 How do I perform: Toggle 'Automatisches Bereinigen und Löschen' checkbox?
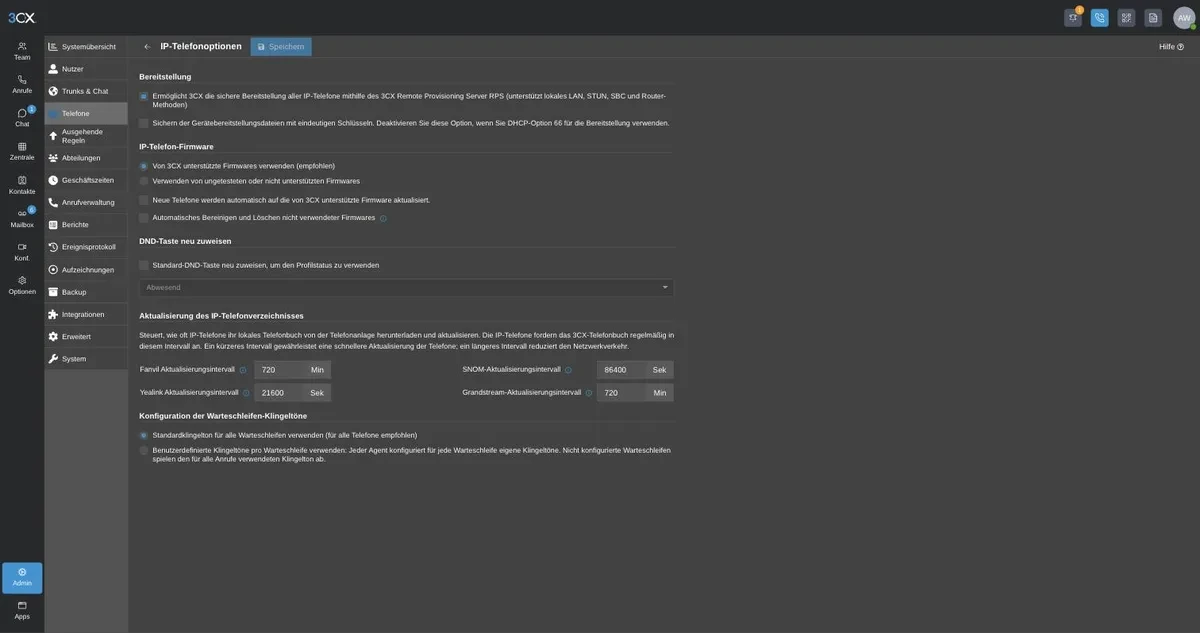click(144, 217)
